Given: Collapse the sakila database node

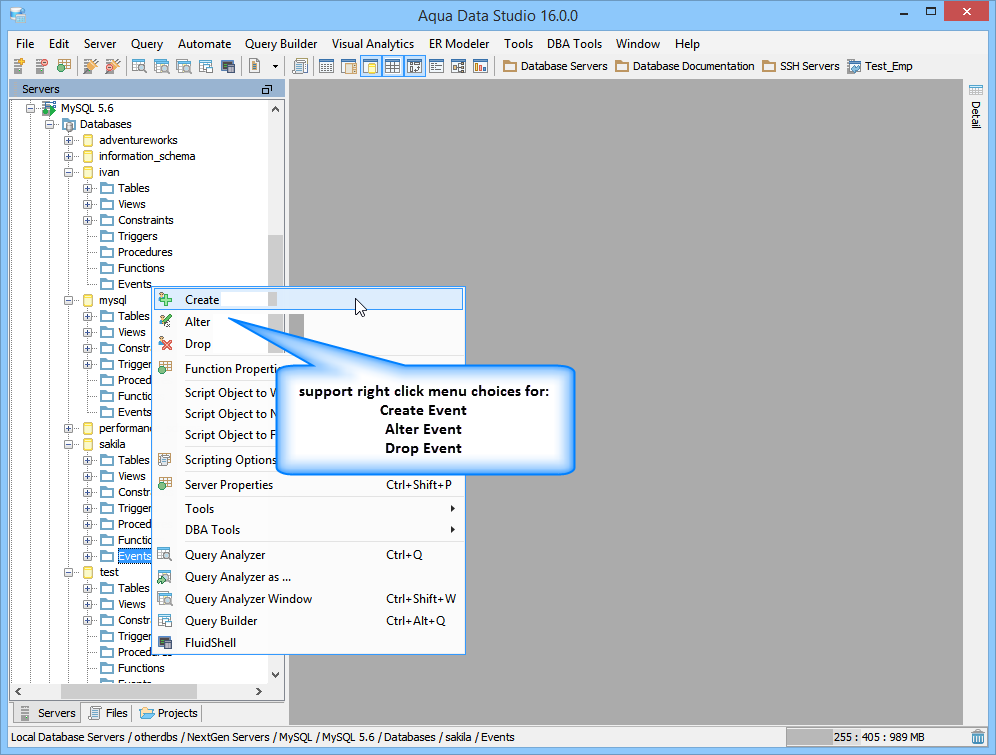Looking at the screenshot, I should tap(69, 444).
